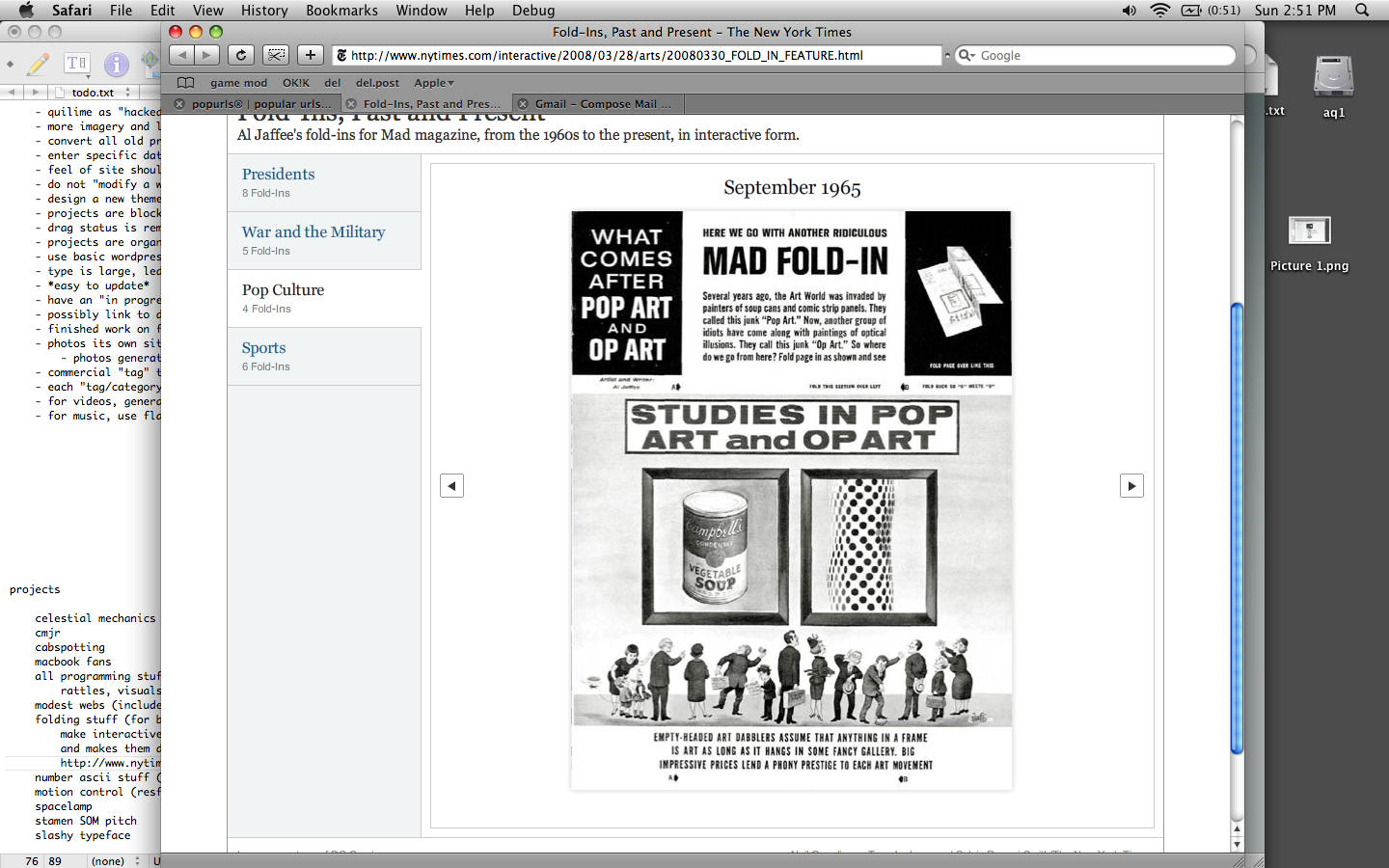Open the Wi-Fi status menu
Screen dimensions: 1389x868
[x=1160, y=10]
